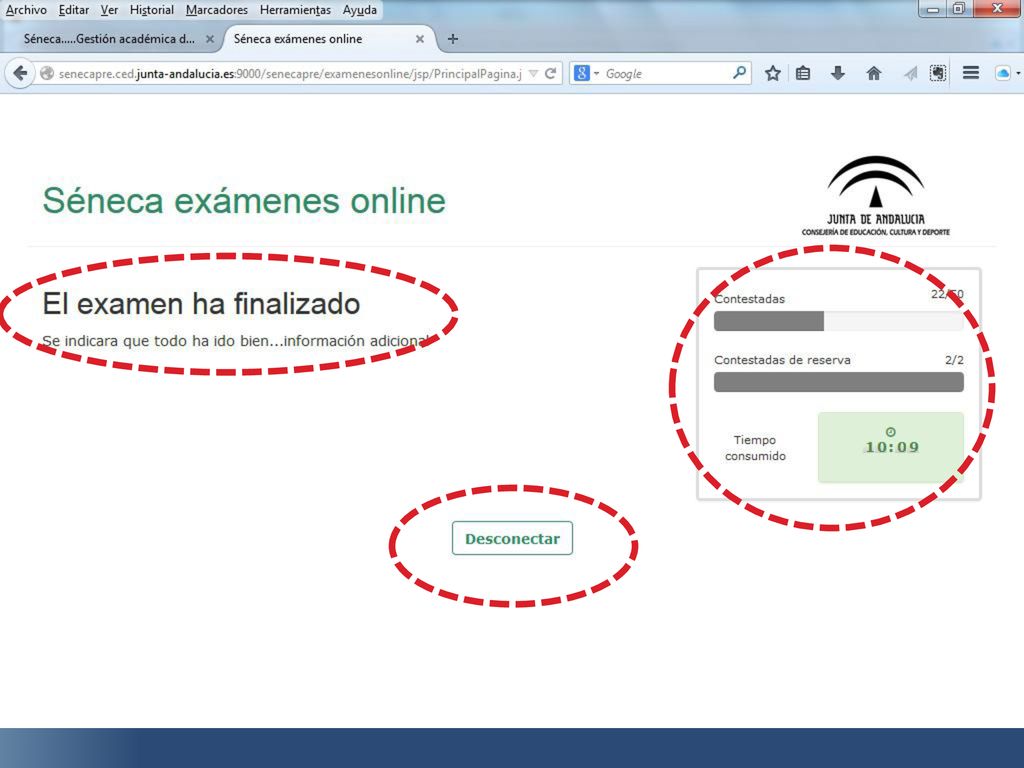Image resolution: width=1024 pixels, height=768 pixels.
Task: Open the Archivo menu
Action: (26, 10)
